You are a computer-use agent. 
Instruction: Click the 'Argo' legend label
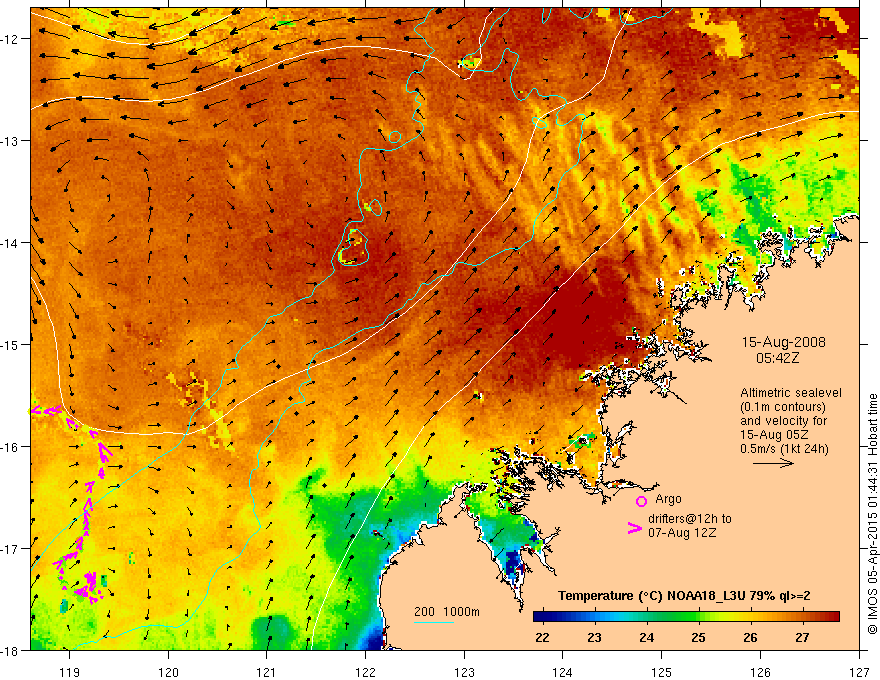click(668, 499)
